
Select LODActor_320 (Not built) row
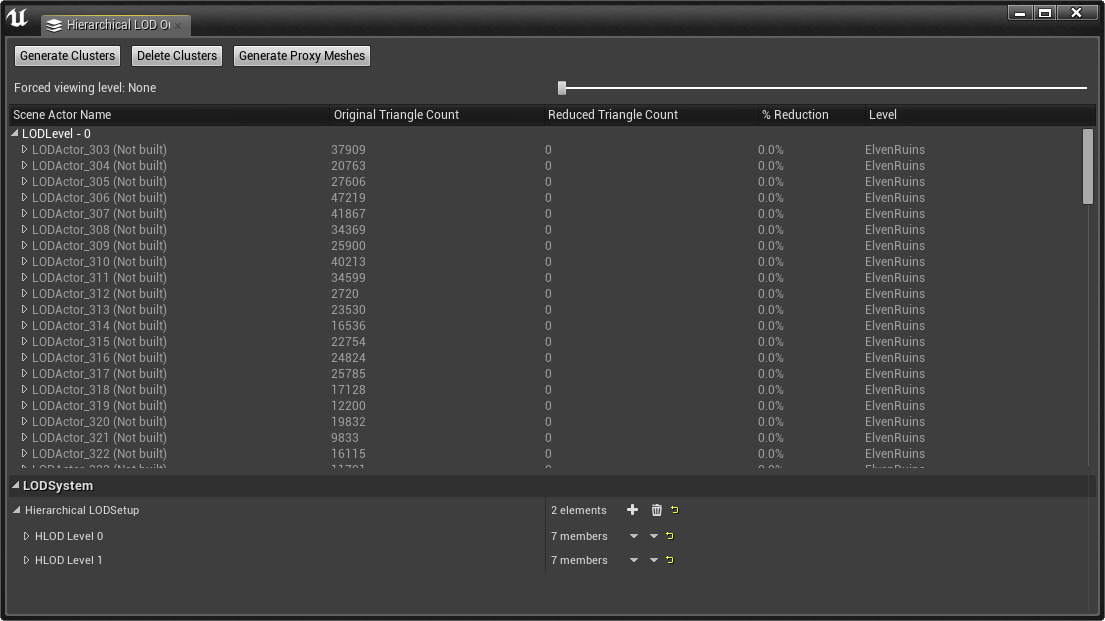coord(545,422)
